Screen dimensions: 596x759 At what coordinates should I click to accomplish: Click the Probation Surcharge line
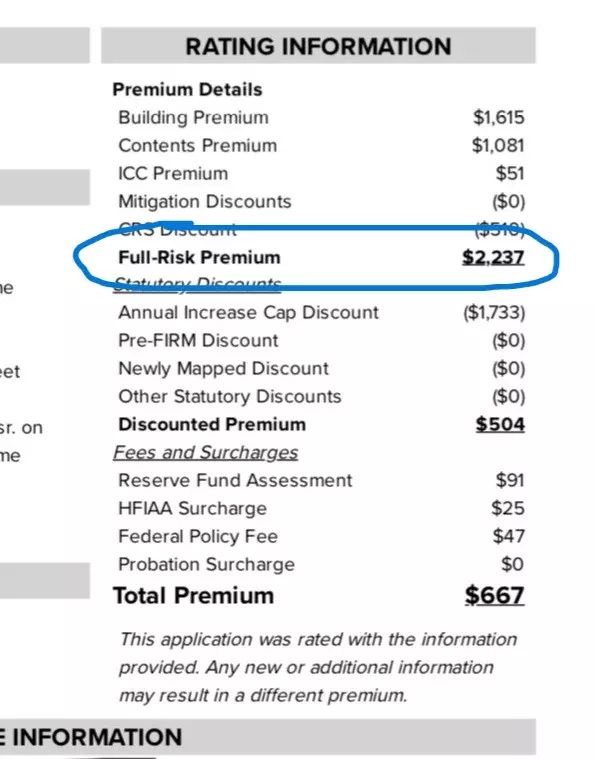click(321, 564)
